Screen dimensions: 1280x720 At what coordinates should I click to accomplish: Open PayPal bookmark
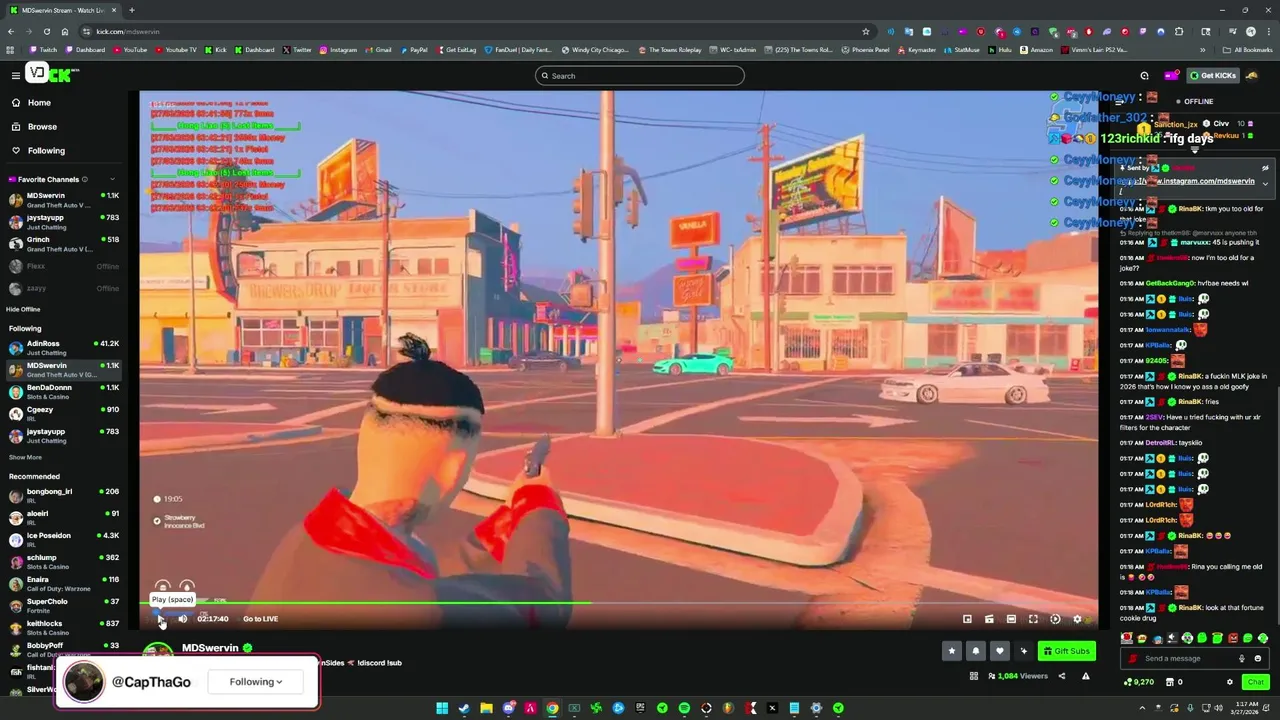click(413, 49)
